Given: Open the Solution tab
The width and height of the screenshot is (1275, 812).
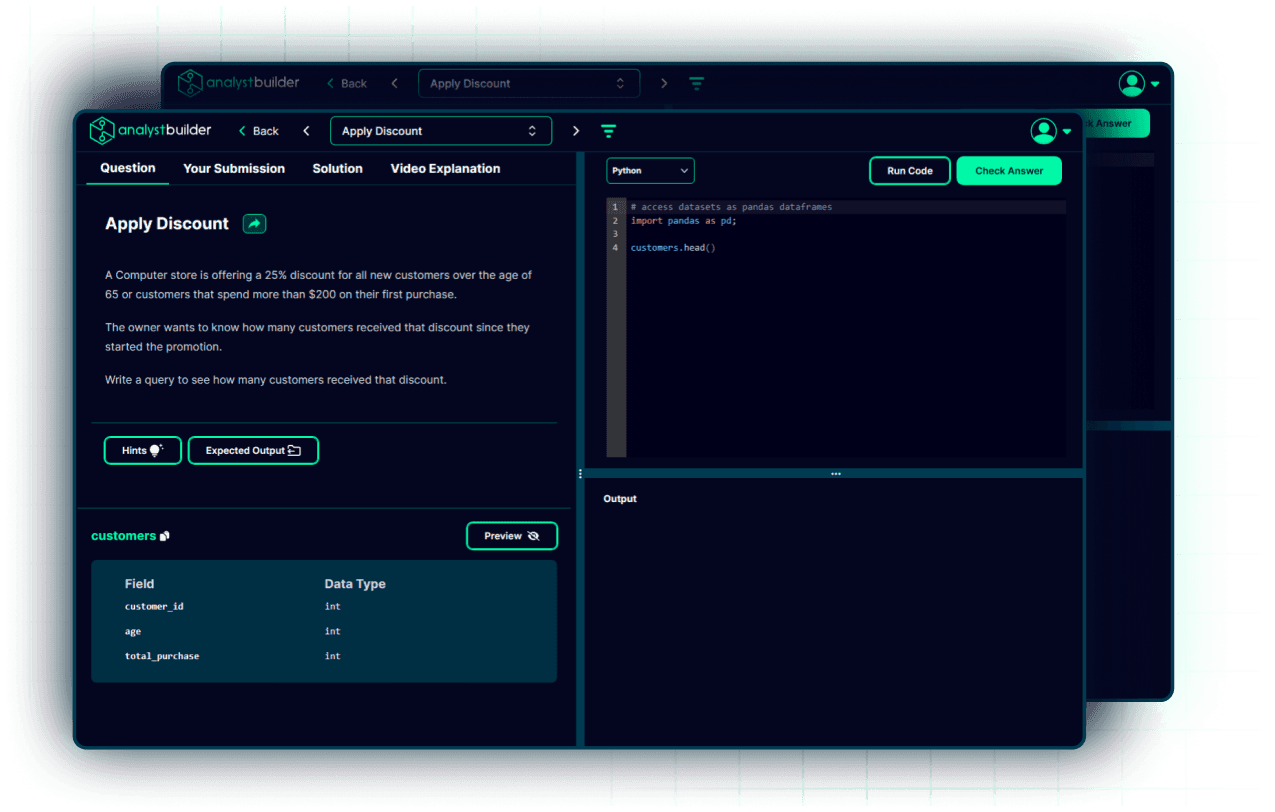Looking at the screenshot, I should click(x=337, y=169).
